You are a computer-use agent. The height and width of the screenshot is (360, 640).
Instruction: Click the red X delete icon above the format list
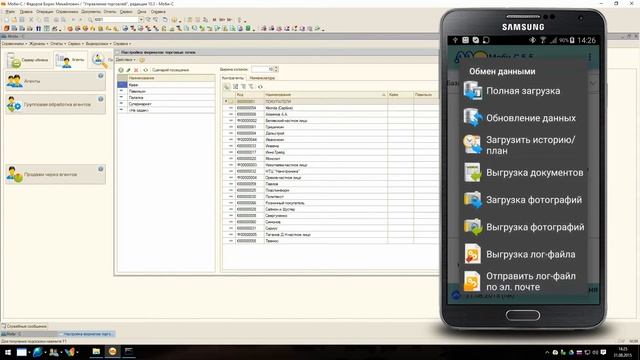coord(136,70)
